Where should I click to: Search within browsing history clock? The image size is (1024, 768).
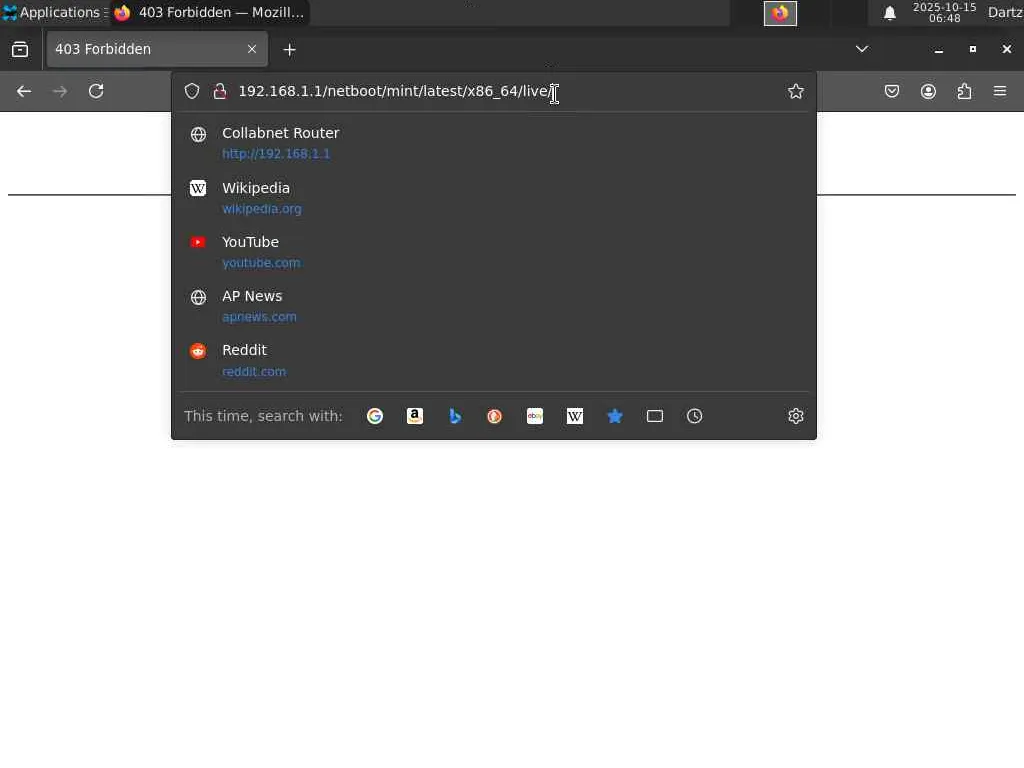tap(695, 416)
